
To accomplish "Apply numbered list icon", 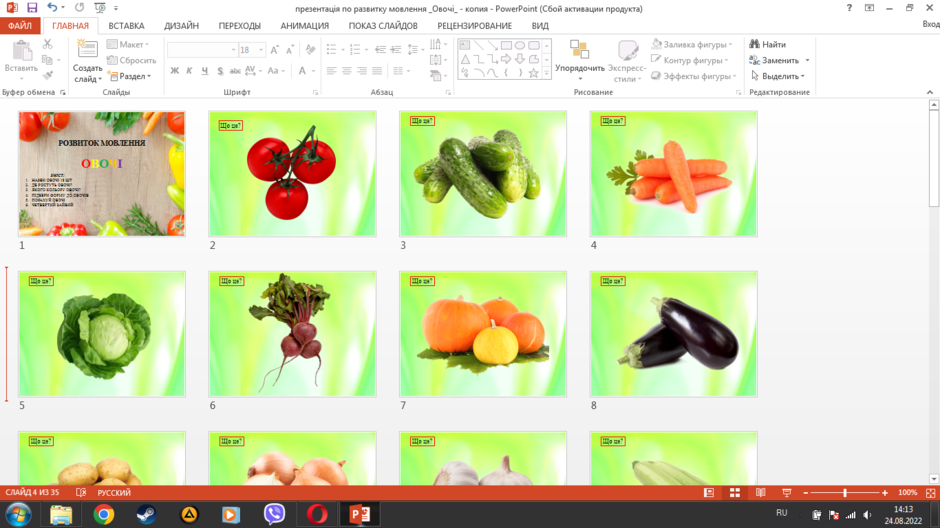I will tap(355, 49).
